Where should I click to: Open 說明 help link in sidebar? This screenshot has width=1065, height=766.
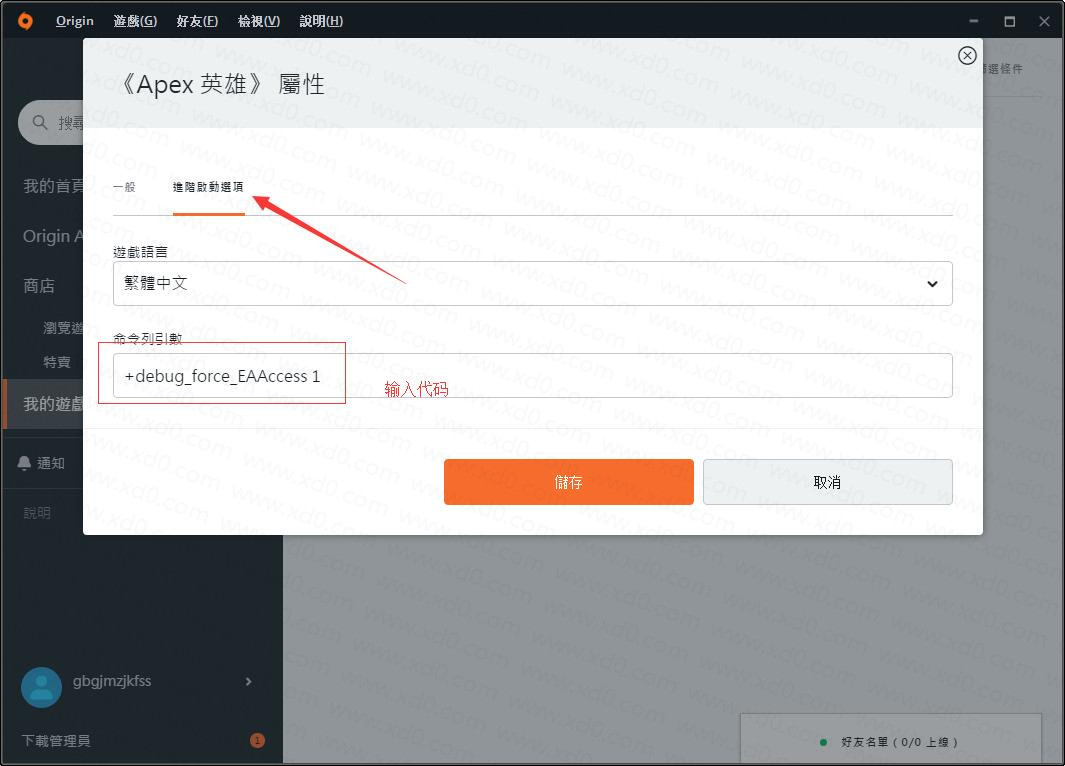pos(37,513)
